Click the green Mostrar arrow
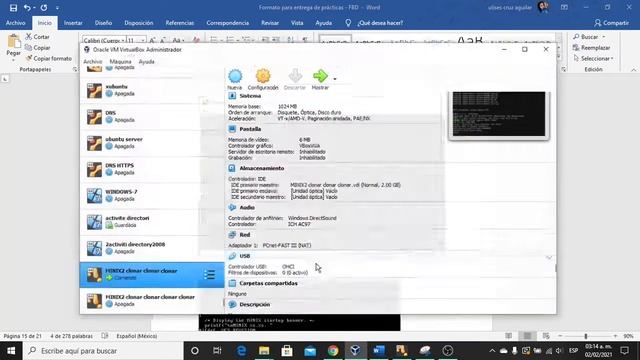The image size is (640, 360). click(x=320, y=76)
